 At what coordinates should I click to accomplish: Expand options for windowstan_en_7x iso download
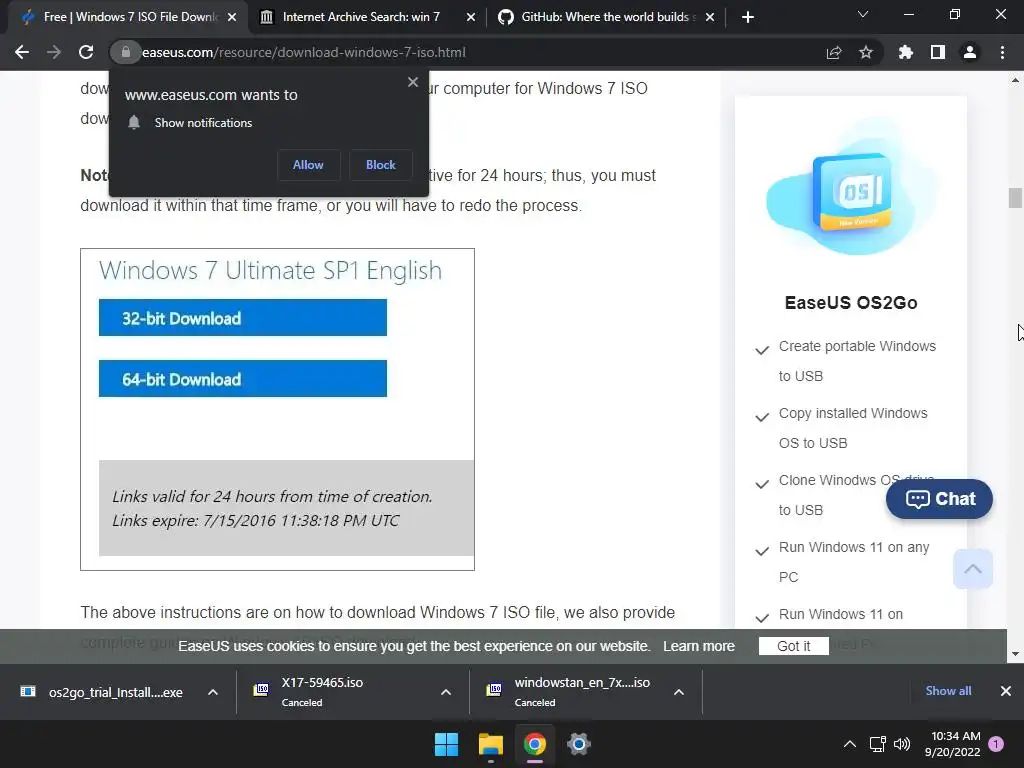pos(679,692)
